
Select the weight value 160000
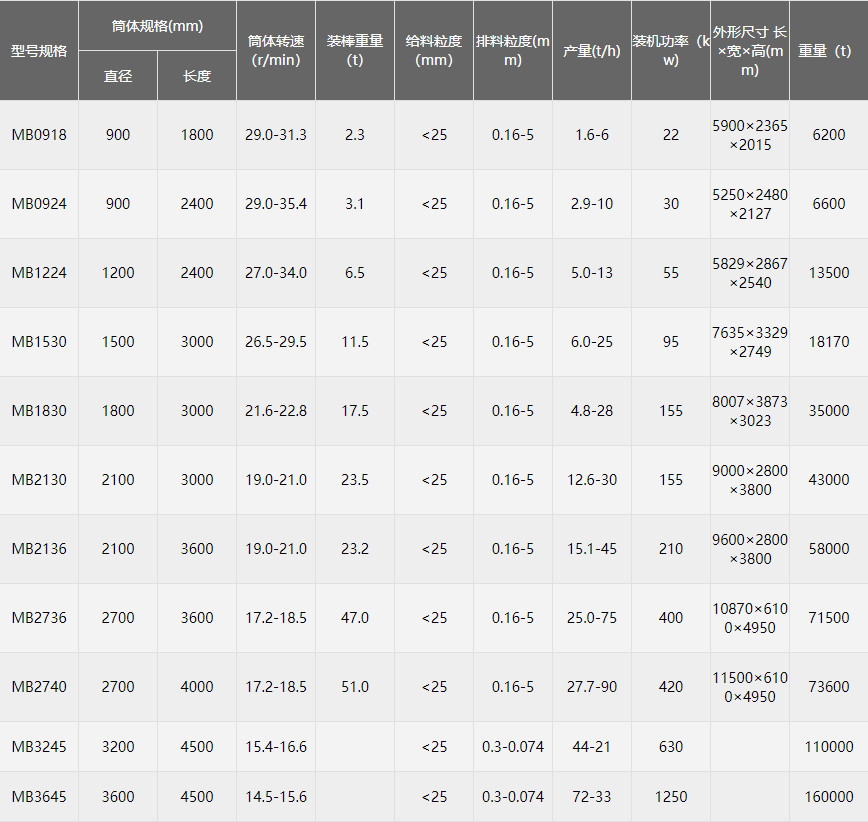click(x=829, y=797)
